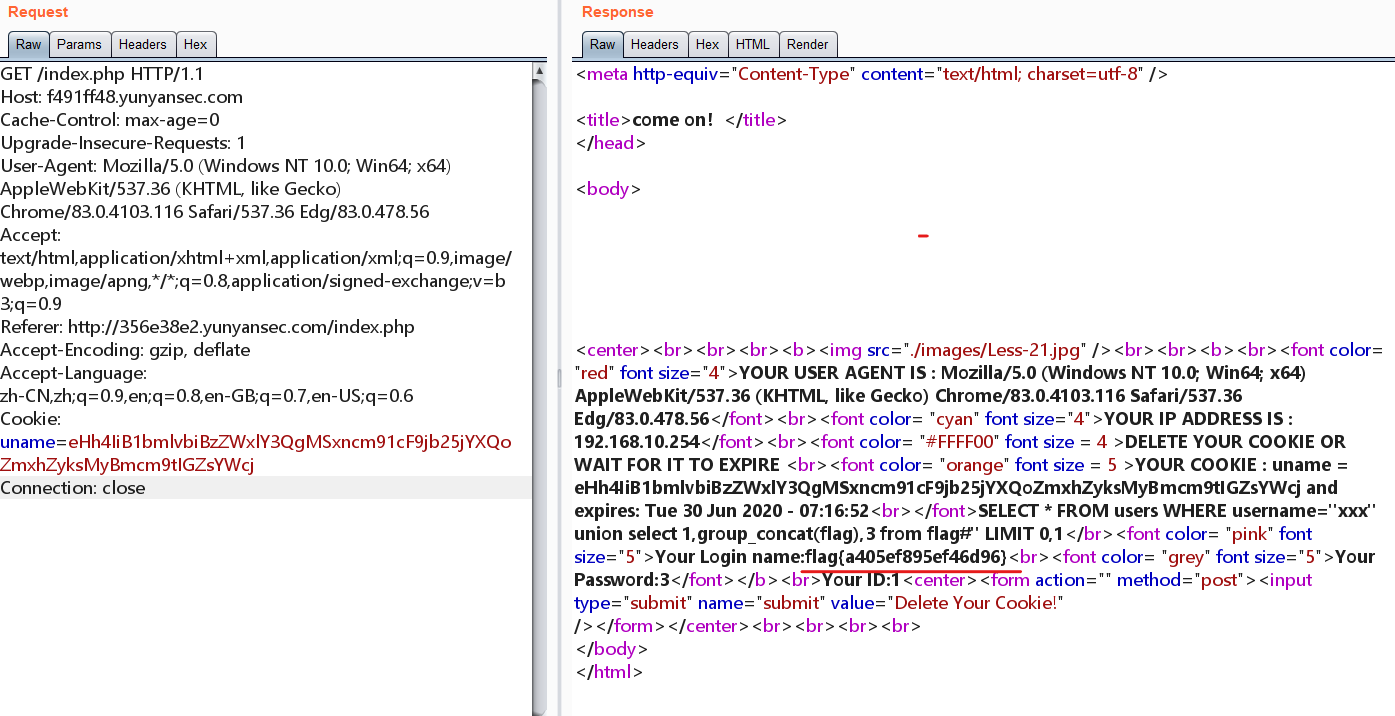Click the request pane scroll-up arrow

coord(540,71)
